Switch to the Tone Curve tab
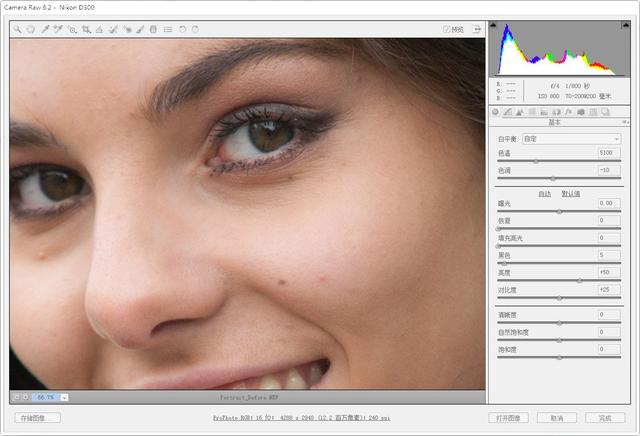640x436 pixels. point(507,112)
